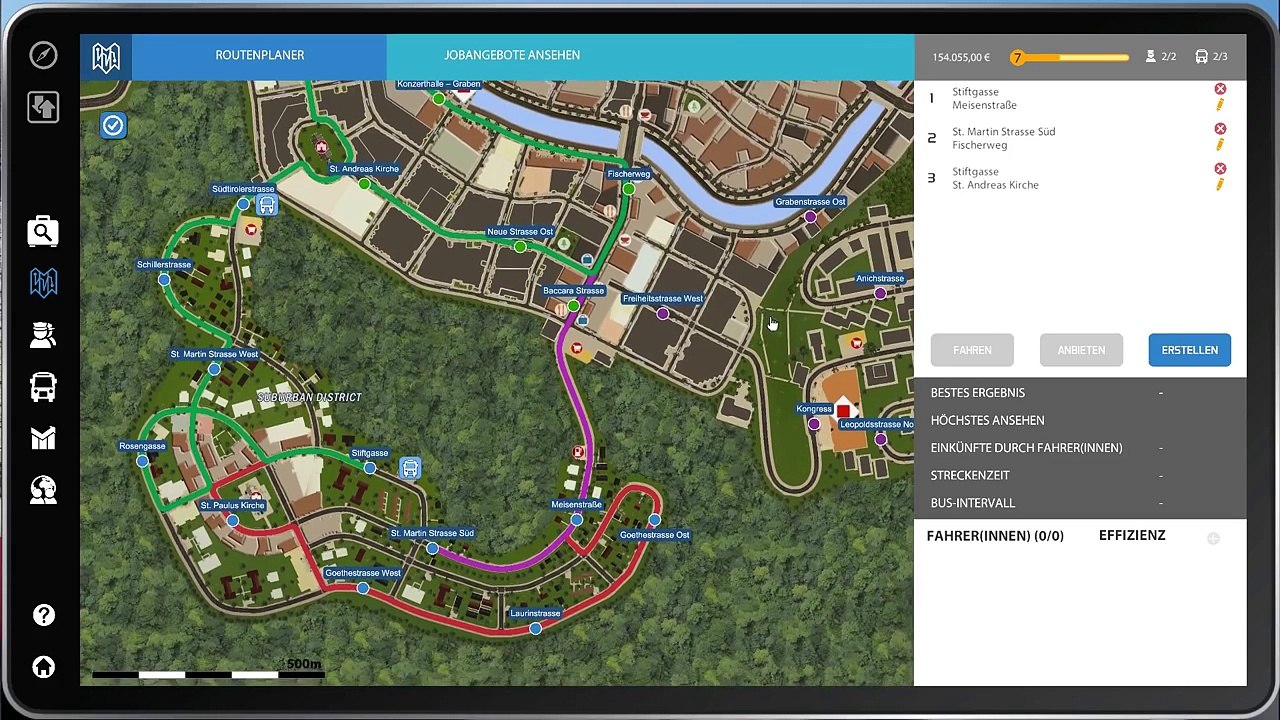Click the map logo in header
This screenshot has height=720, width=1280.
[x=106, y=57]
